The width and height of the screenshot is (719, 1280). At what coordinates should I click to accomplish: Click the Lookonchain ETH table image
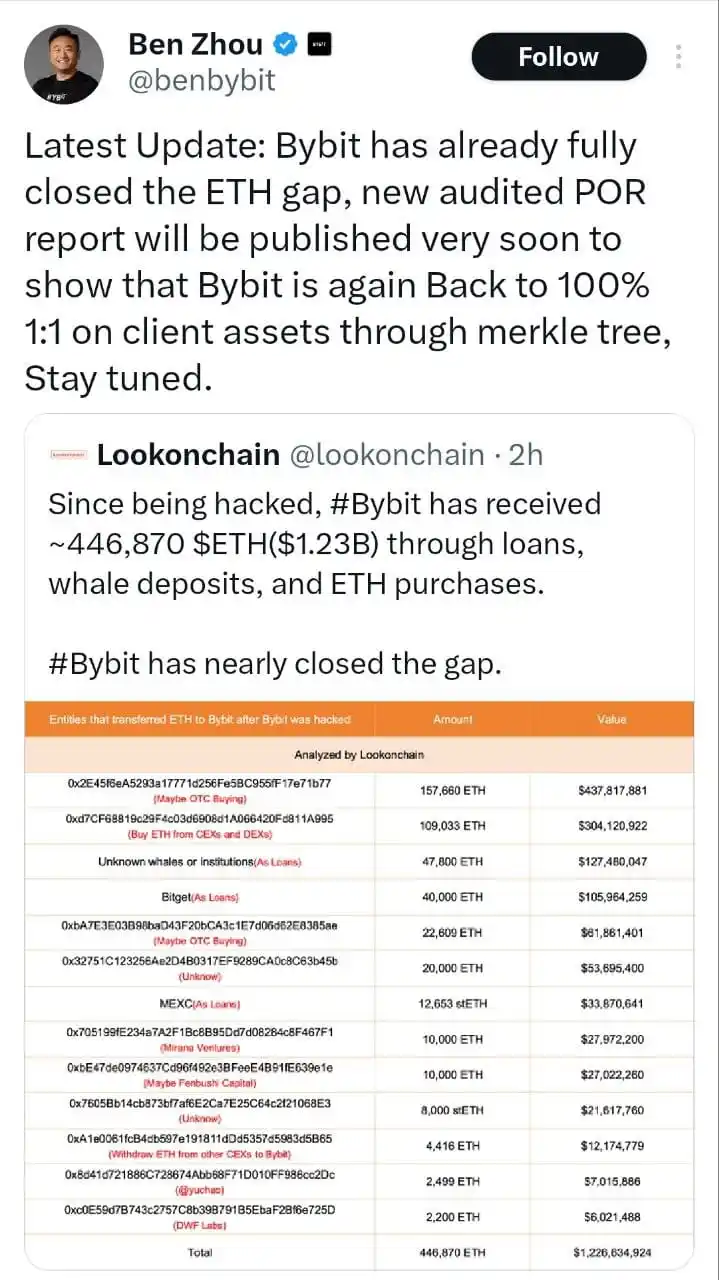tap(360, 985)
